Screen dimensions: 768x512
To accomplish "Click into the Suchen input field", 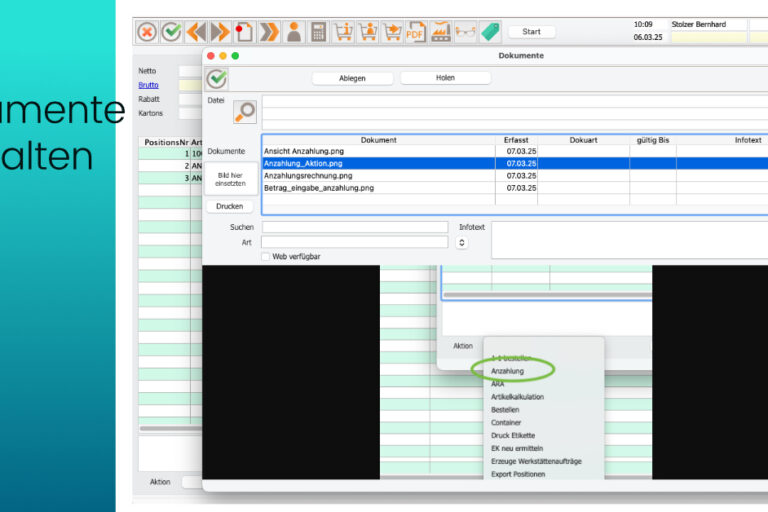I will (355, 227).
